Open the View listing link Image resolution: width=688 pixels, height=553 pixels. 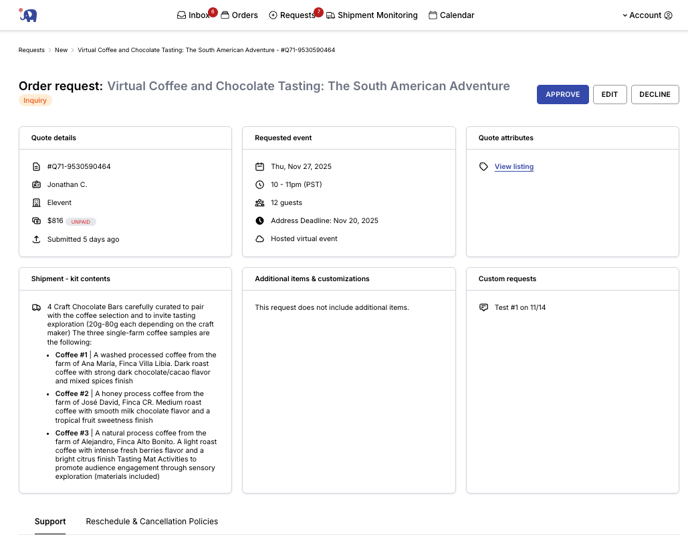point(514,167)
